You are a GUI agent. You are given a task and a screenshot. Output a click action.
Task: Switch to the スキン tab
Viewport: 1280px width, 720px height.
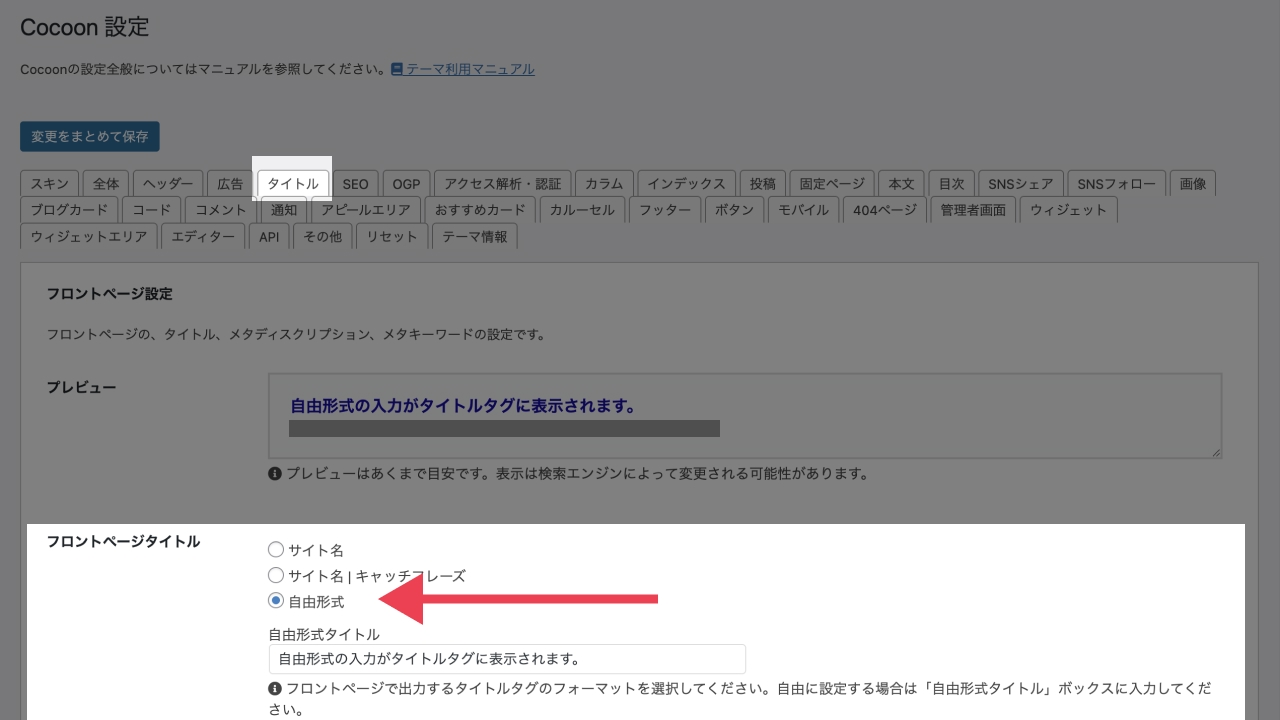point(49,184)
